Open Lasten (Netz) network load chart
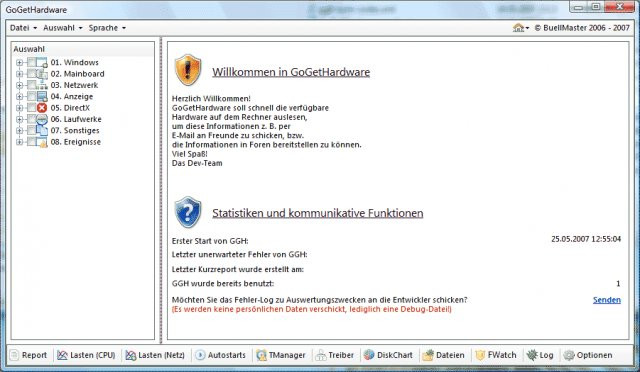640x372 pixels. click(155, 355)
